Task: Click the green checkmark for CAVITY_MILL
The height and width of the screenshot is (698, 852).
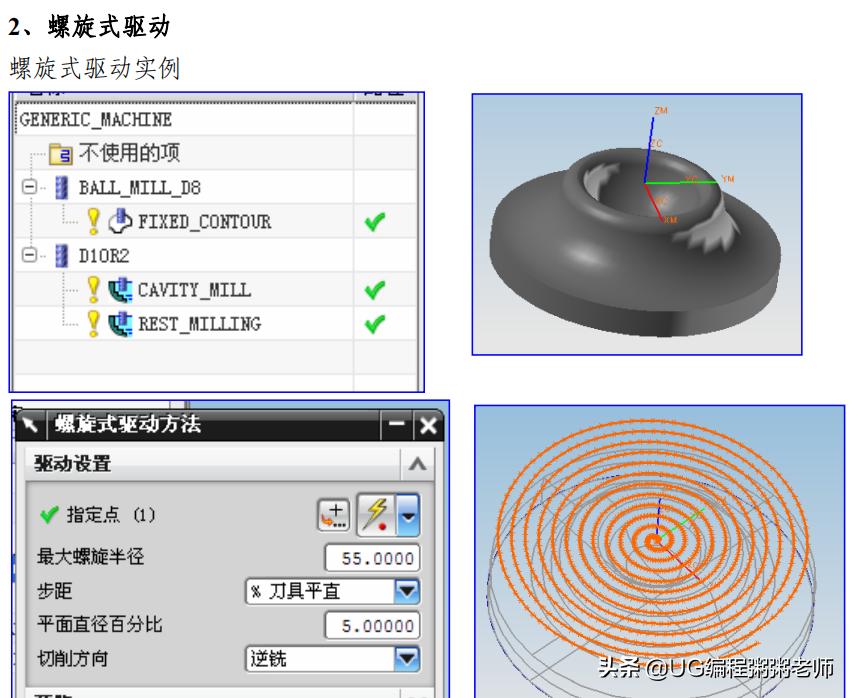Action: tap(375, 290)
